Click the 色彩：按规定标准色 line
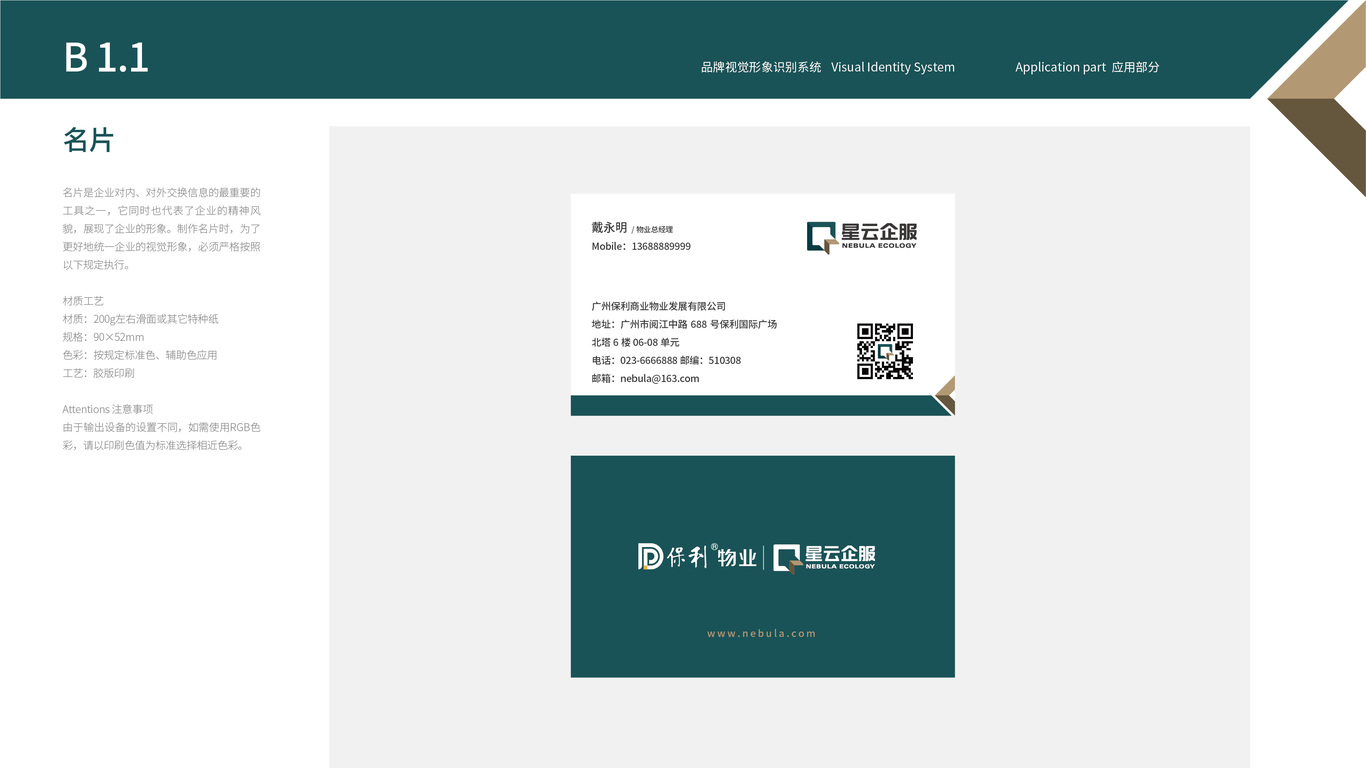This screenshot has height=768, width=1366. coord(139,355)
